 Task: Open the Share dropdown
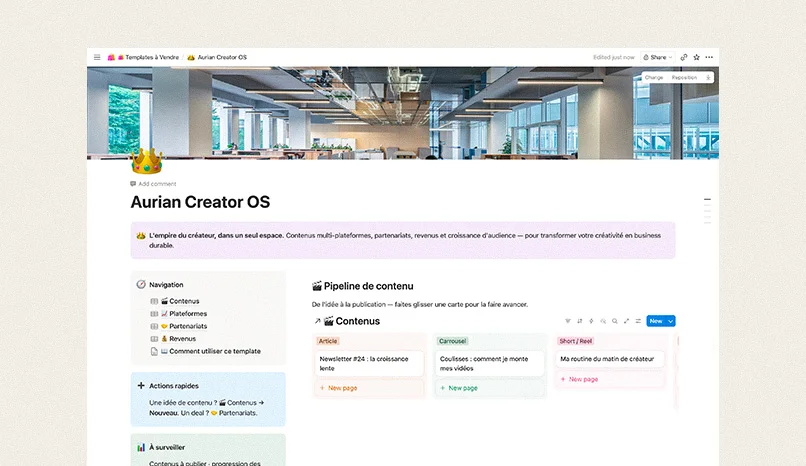657,57
